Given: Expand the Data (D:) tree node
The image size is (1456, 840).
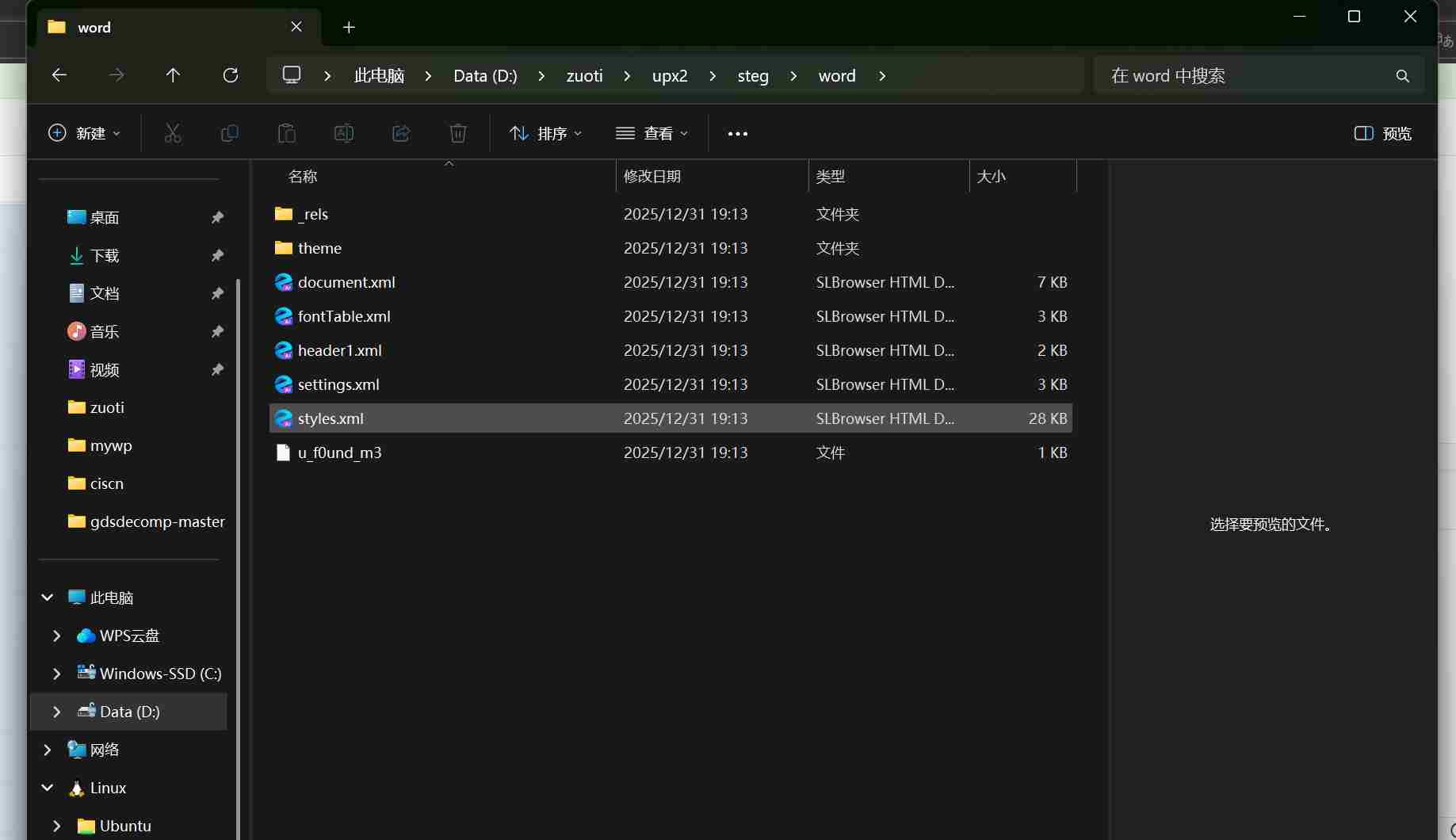Looking at the screenshot, I should tap(56, 712).
